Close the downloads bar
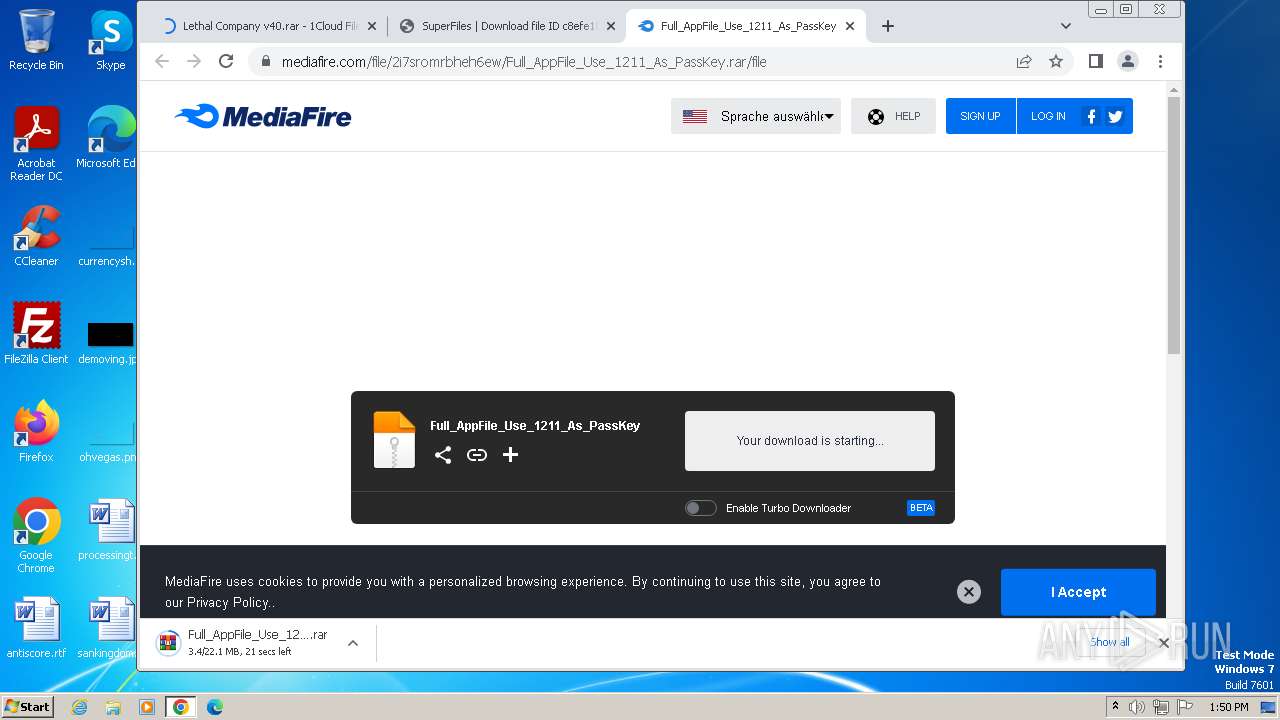 pos(1163,643)
